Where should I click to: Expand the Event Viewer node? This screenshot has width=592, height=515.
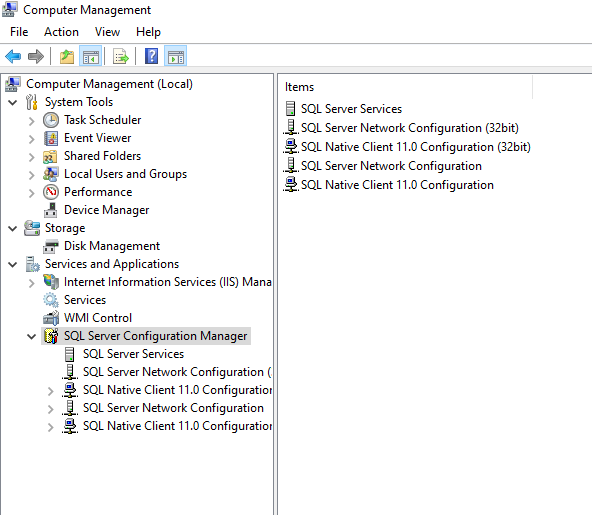tap(32, 139)
